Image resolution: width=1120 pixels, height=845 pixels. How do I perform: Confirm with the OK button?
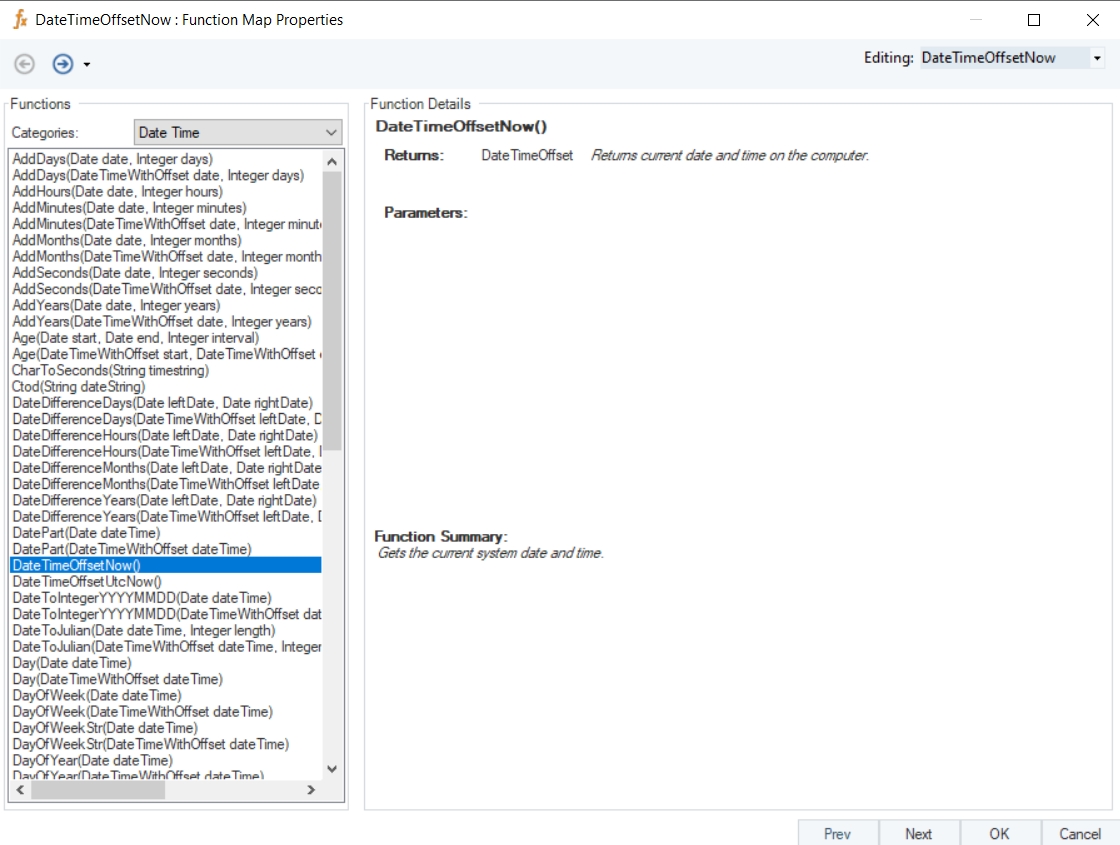999,834
